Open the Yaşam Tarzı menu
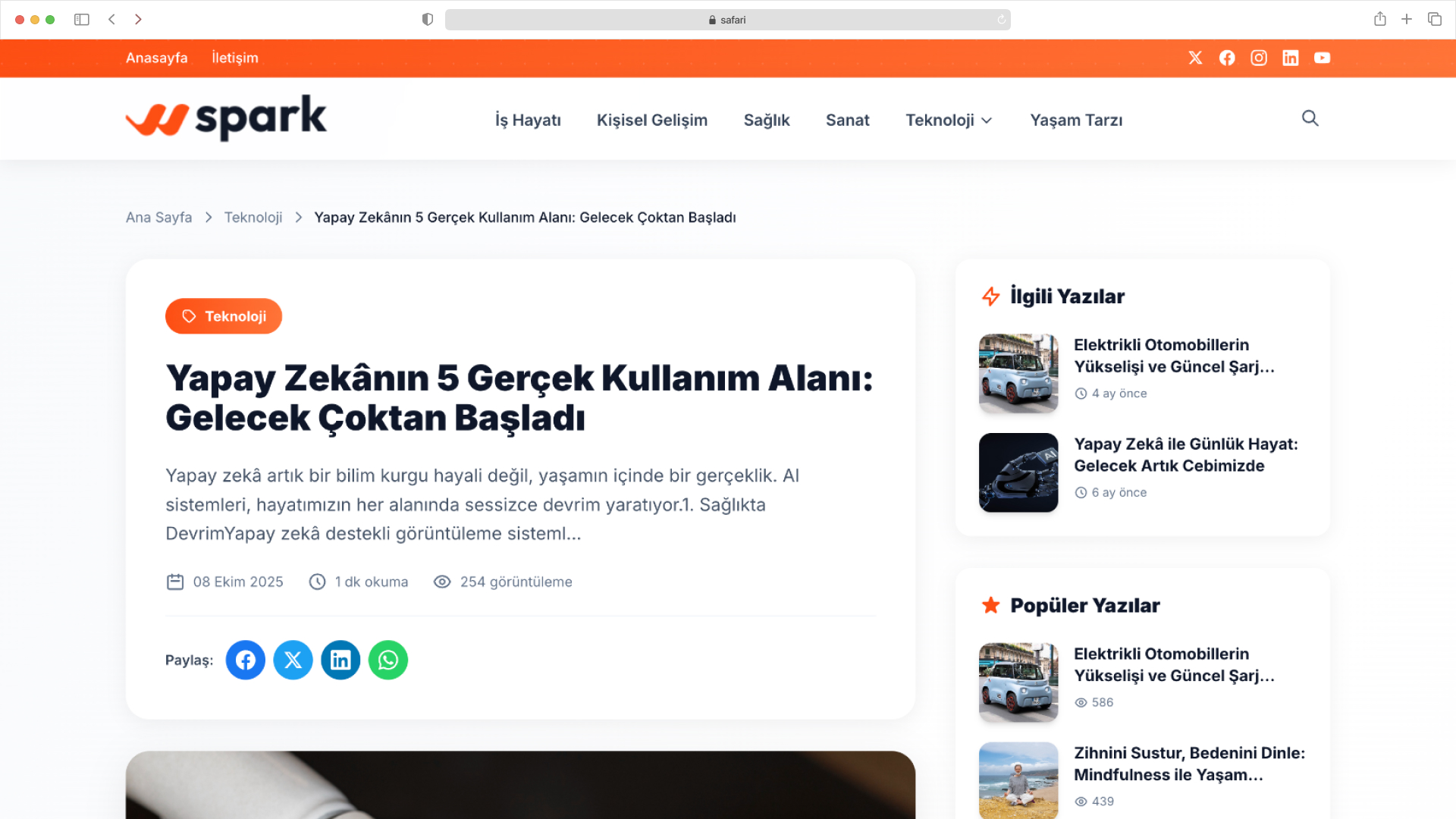The image size is (1456, 819). click(1076, 120)
